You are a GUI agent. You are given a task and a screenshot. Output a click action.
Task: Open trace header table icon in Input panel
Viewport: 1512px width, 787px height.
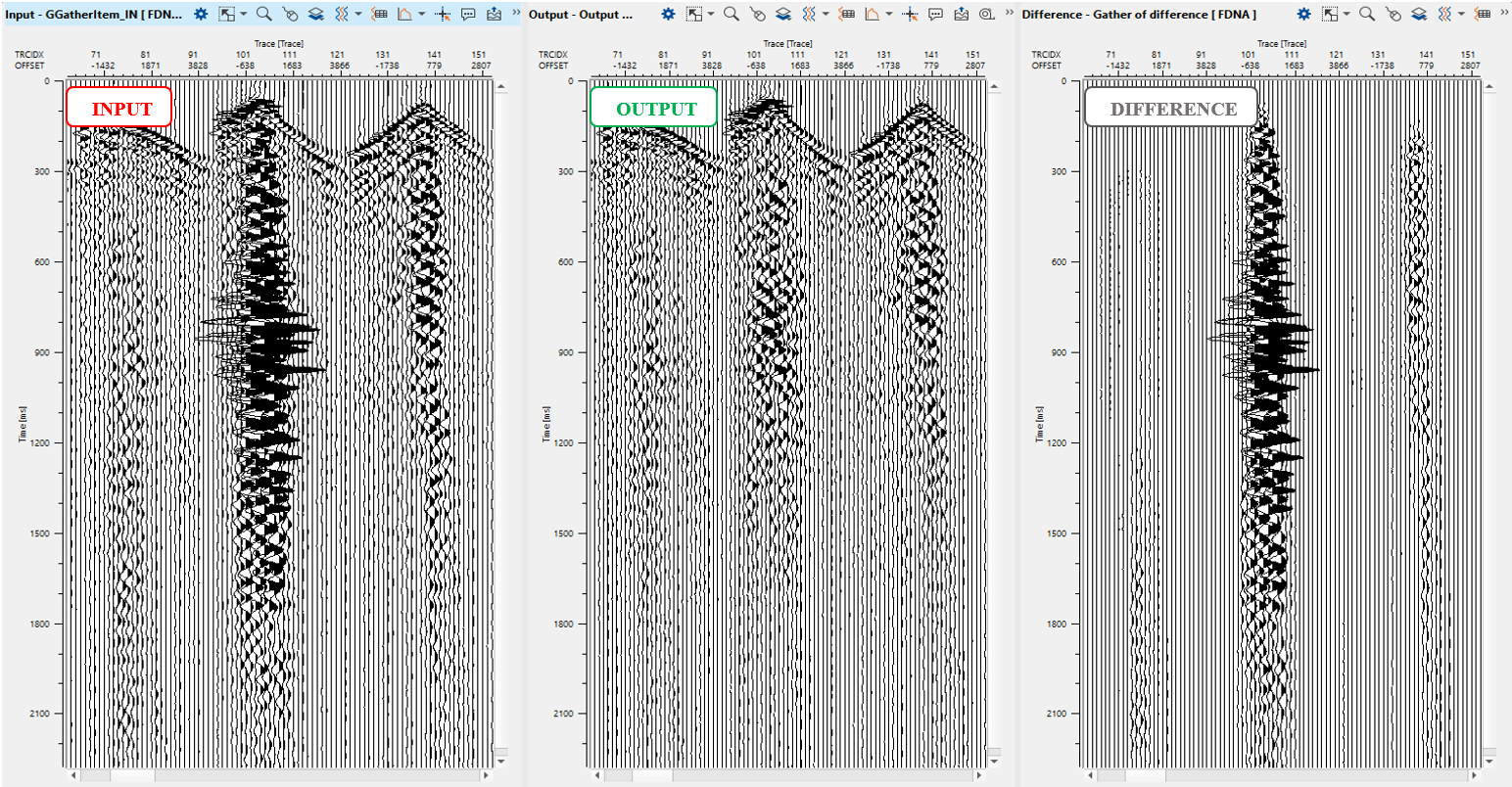coord(380,14)
